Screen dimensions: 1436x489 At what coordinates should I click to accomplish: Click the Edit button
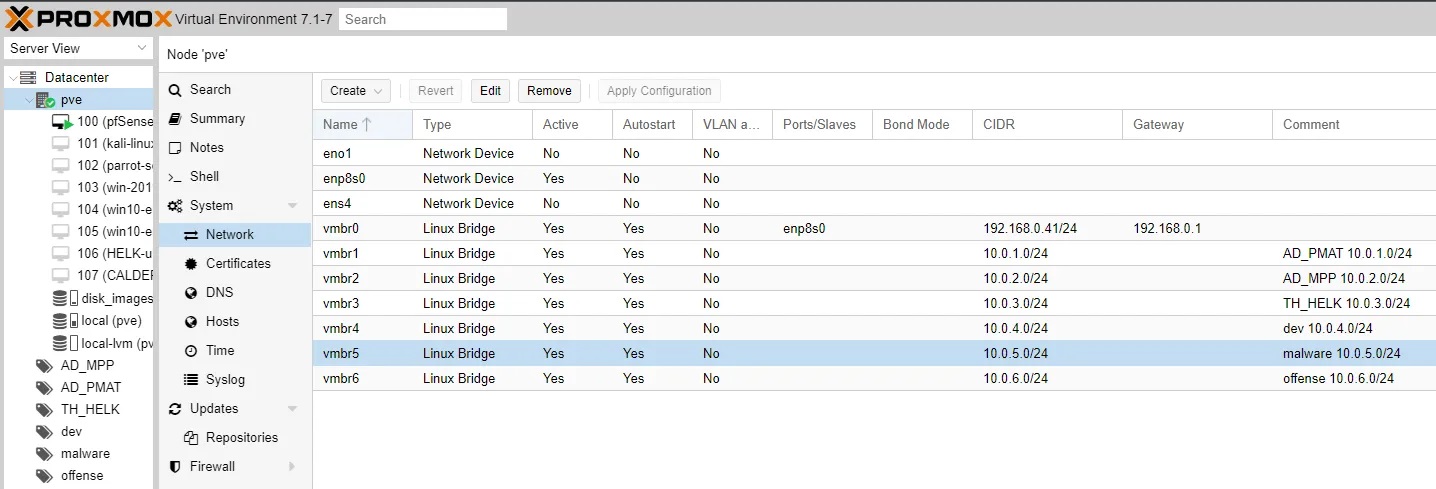coord(490,90)
